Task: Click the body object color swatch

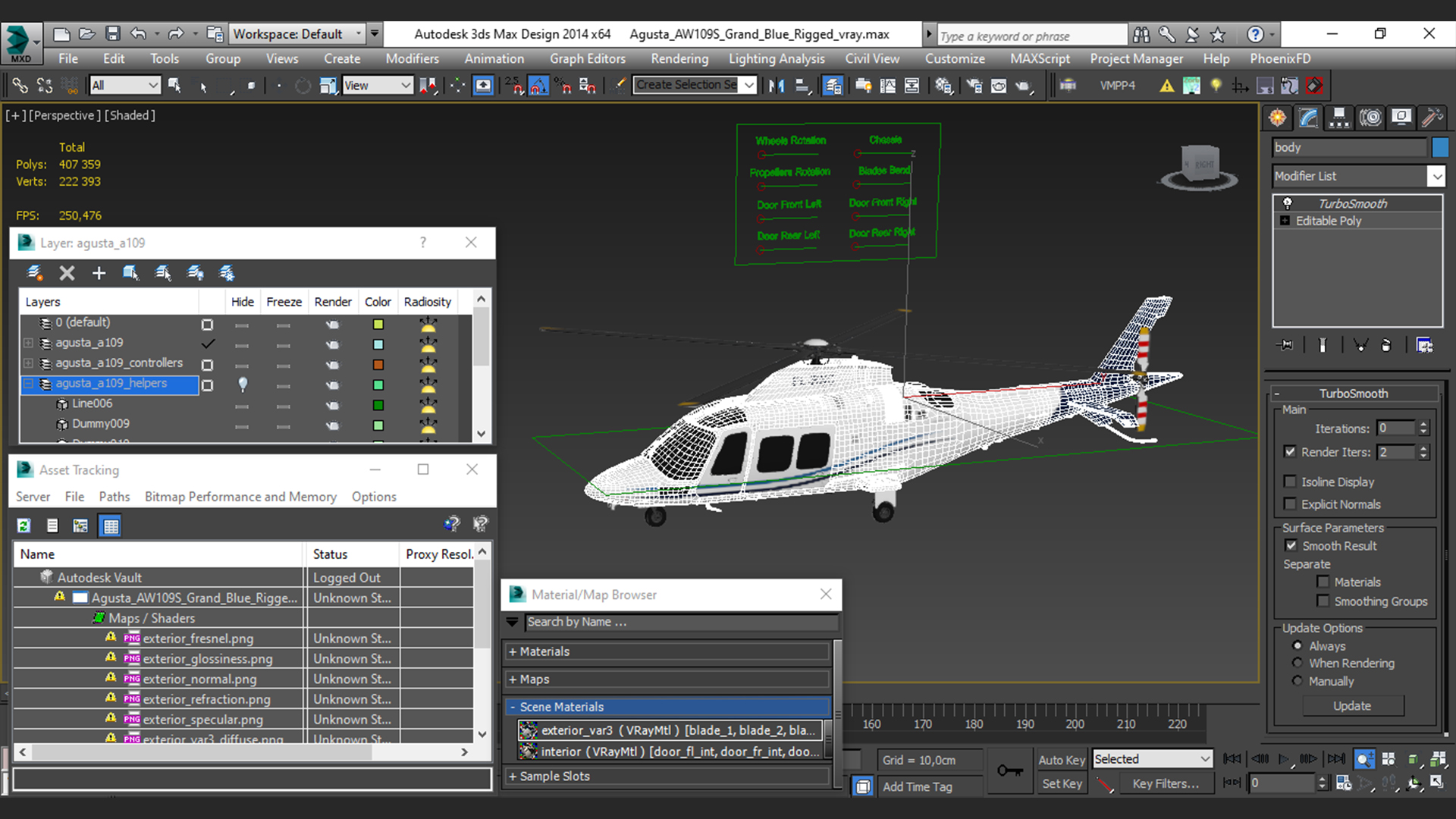Action: (1440, 147)
